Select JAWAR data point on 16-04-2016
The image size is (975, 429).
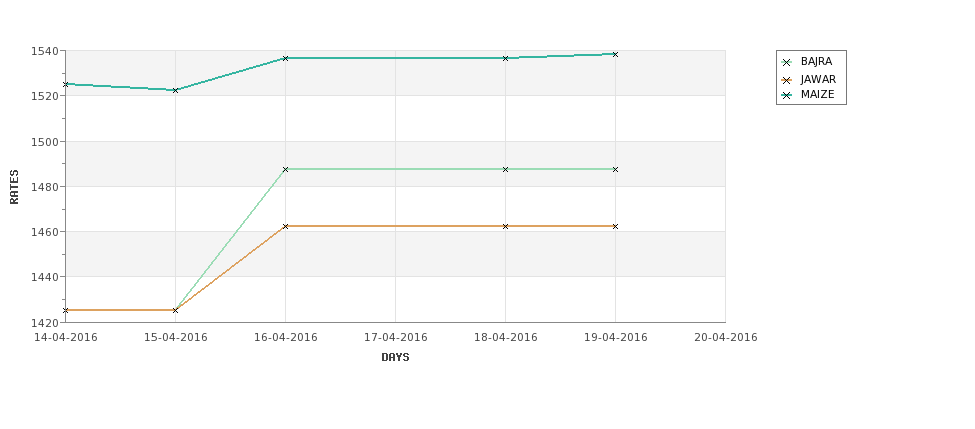tap(285, 226)
